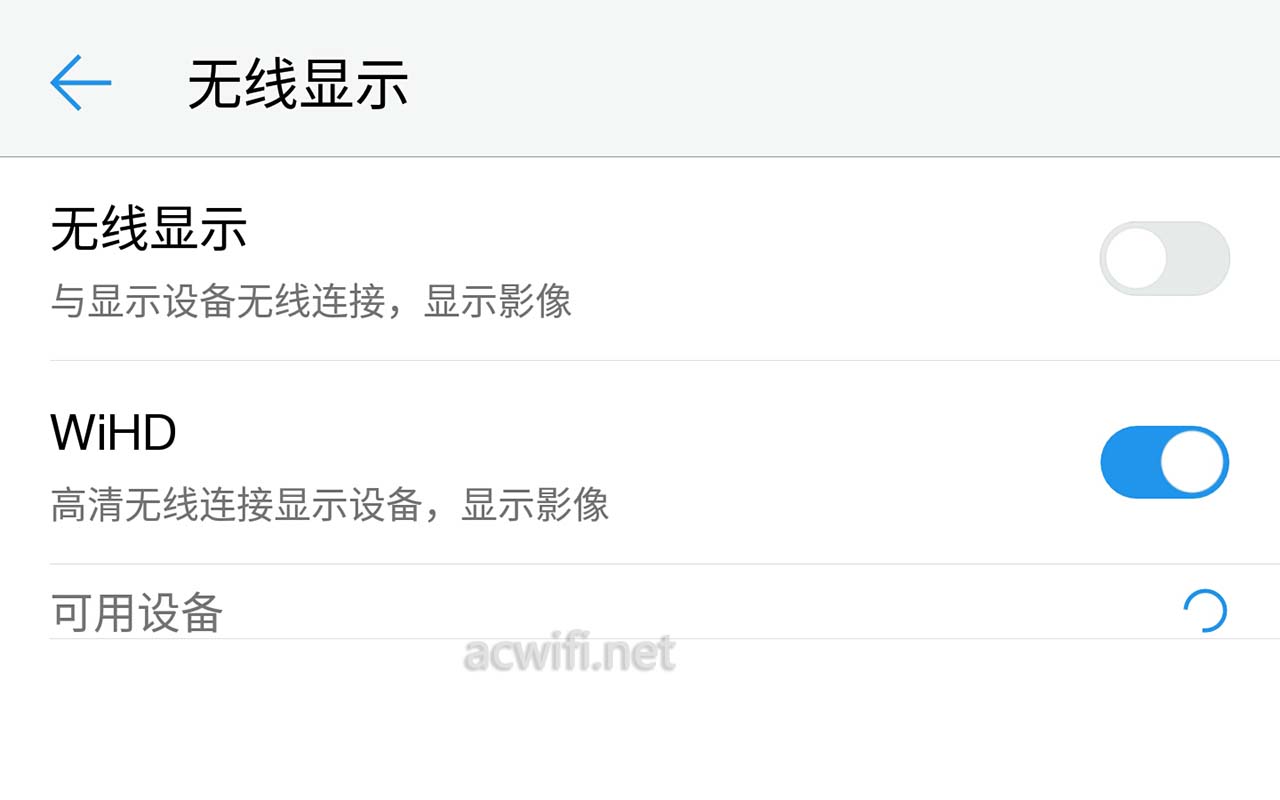
Task: Tap the blue back arrow icon
Action: point(80,83)
